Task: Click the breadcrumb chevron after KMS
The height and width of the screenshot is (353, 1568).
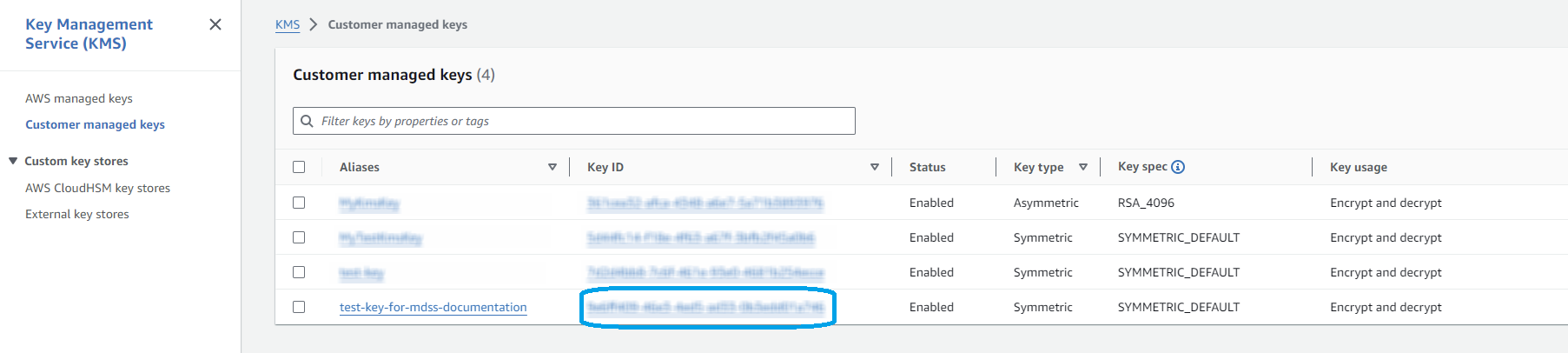Action: click(314, 24)
